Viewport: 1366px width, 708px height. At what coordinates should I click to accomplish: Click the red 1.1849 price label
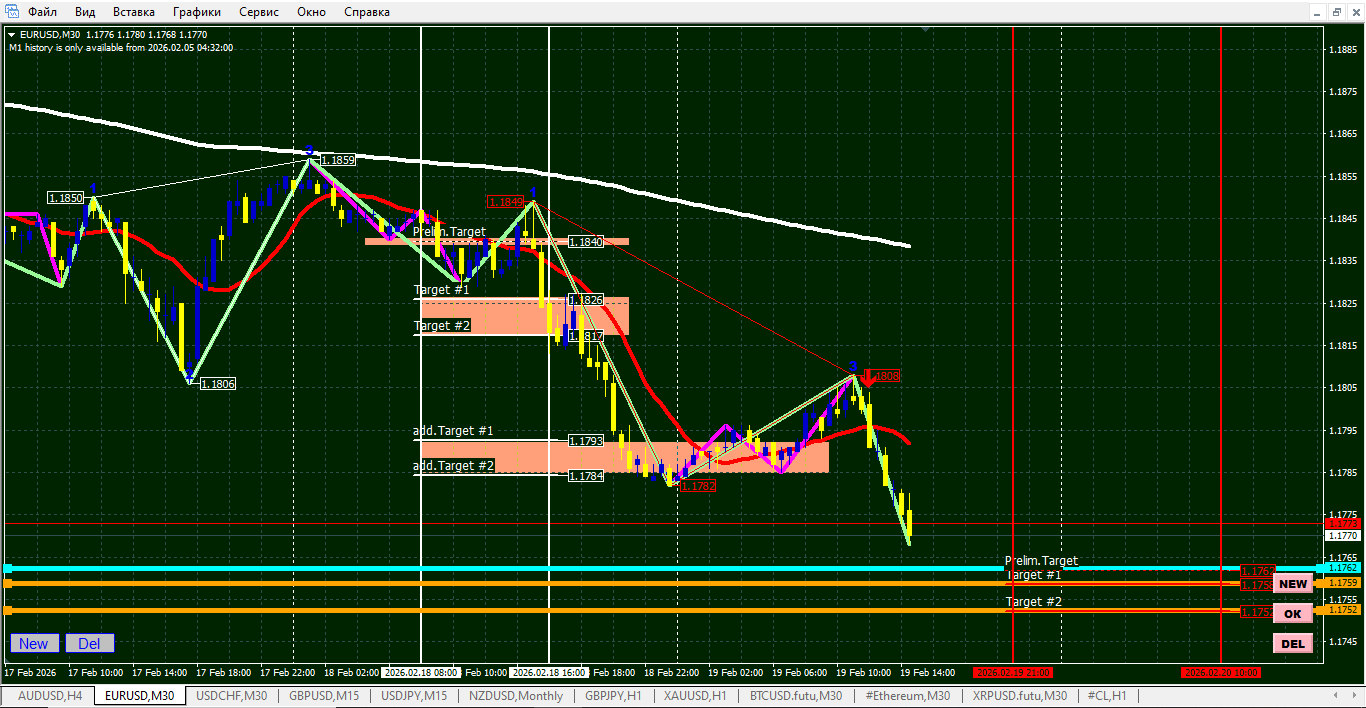pyautogui.click(x=505, y=201)
